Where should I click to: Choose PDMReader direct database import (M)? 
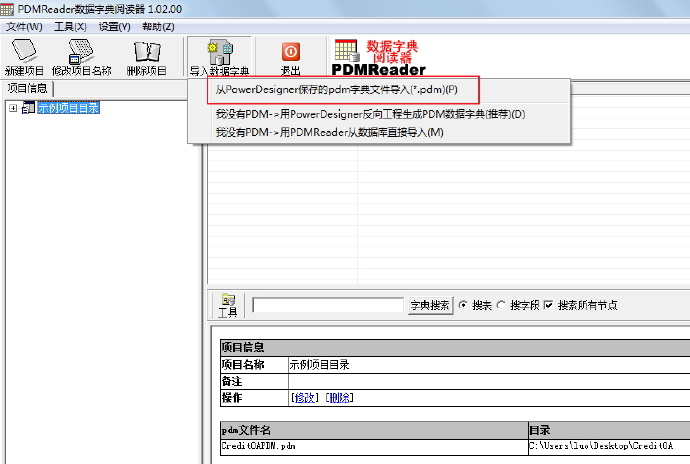point(329,132)
